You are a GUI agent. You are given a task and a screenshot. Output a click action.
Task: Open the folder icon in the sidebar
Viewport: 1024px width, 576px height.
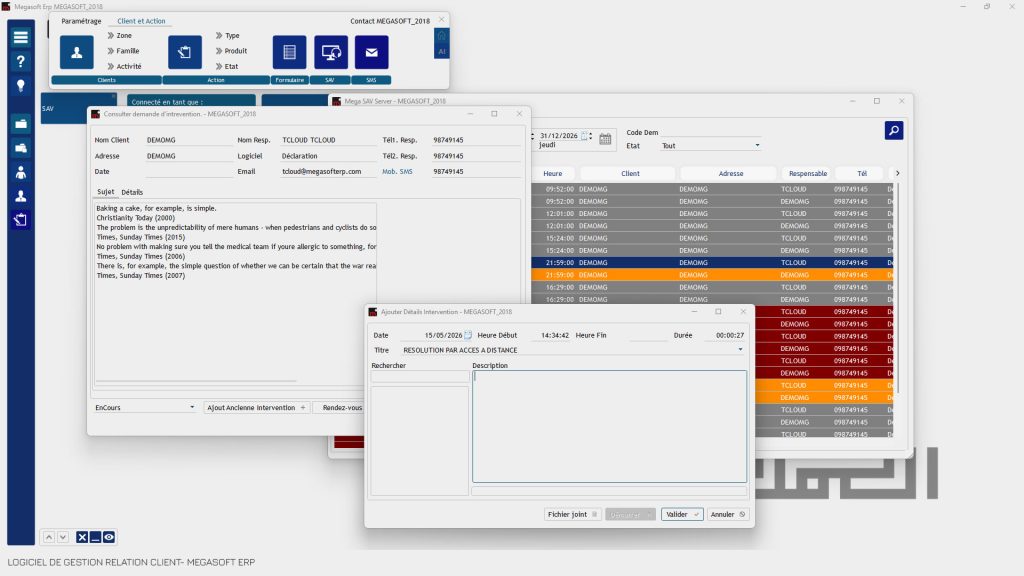21,124
